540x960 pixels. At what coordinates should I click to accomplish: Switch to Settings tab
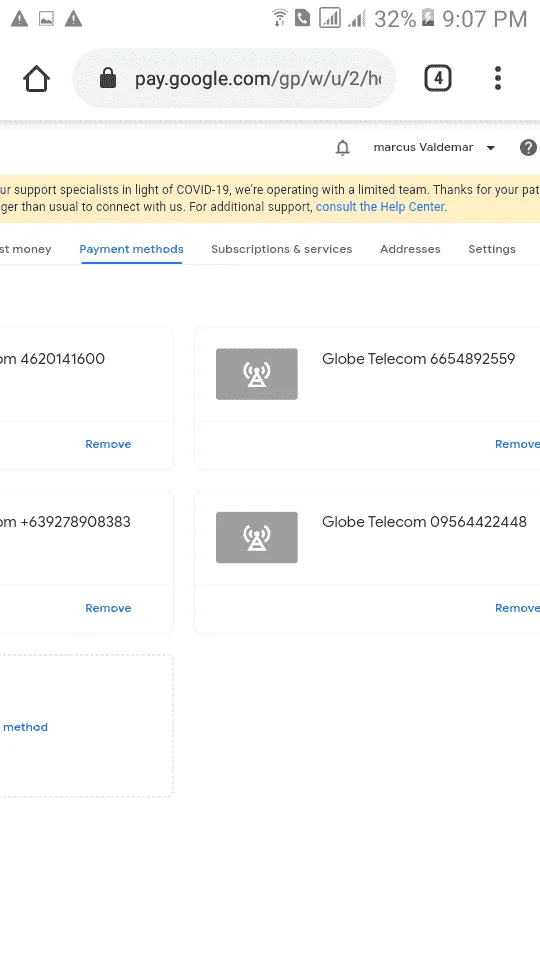tap(492, 249)
